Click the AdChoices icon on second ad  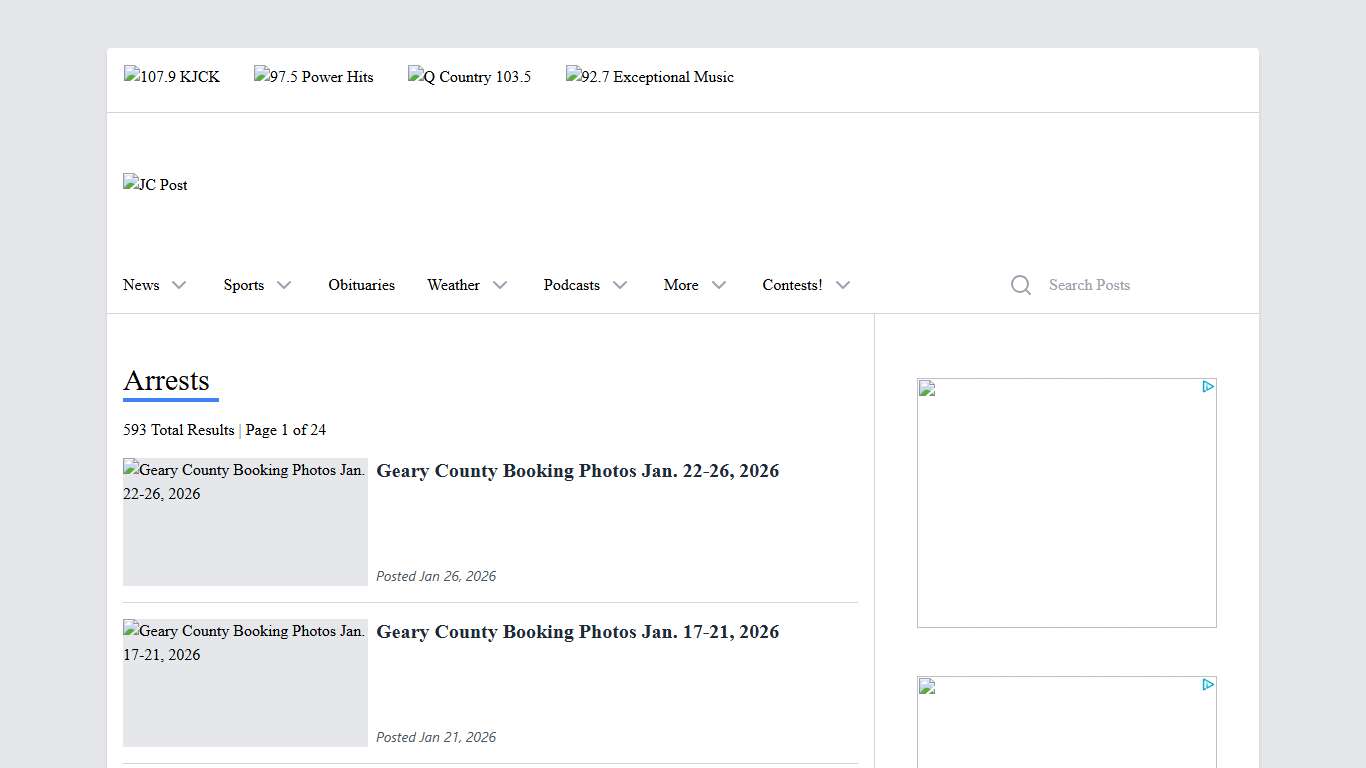pos(1208,685)
